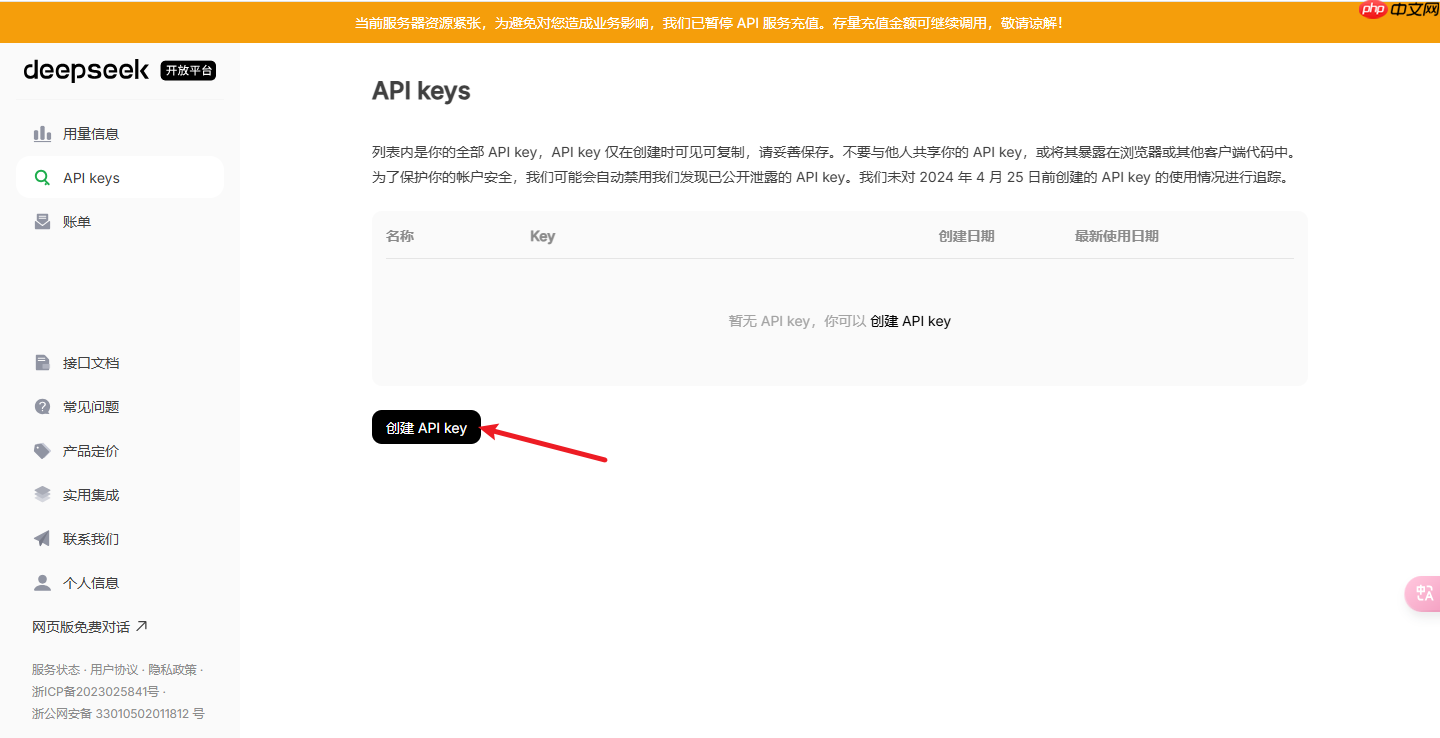
Task: Open the 创建 API key link in empty table
Action: (911, 320)
